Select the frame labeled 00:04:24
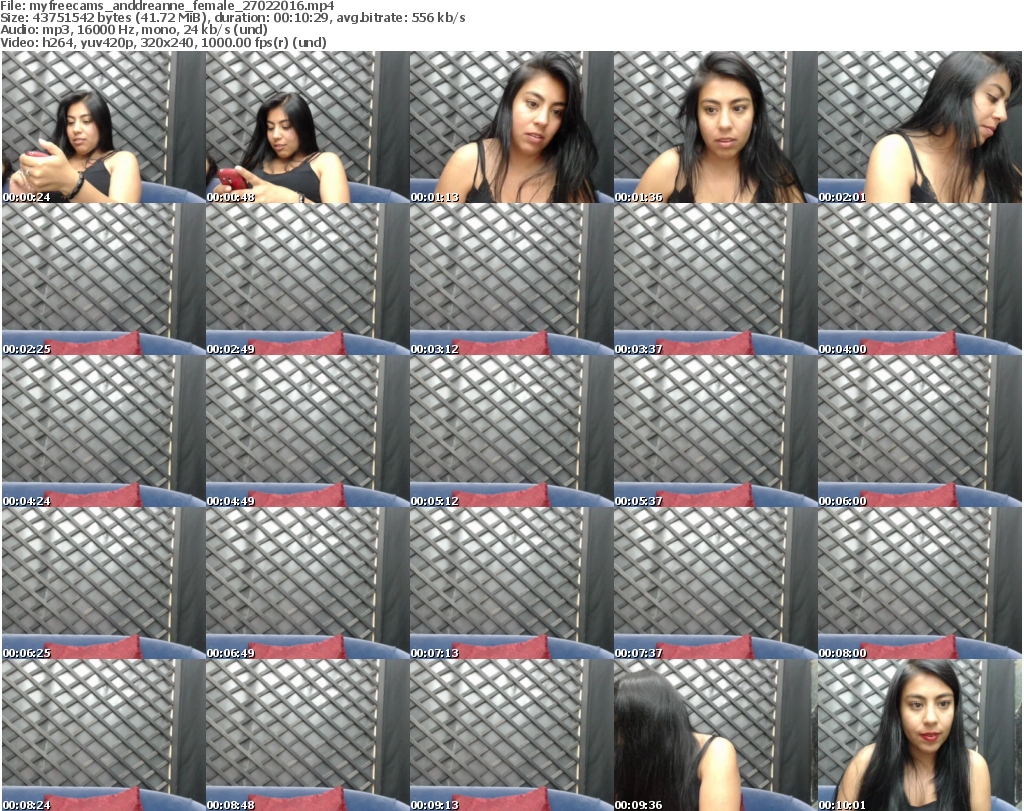1024x811 pixels. point(104,432)
